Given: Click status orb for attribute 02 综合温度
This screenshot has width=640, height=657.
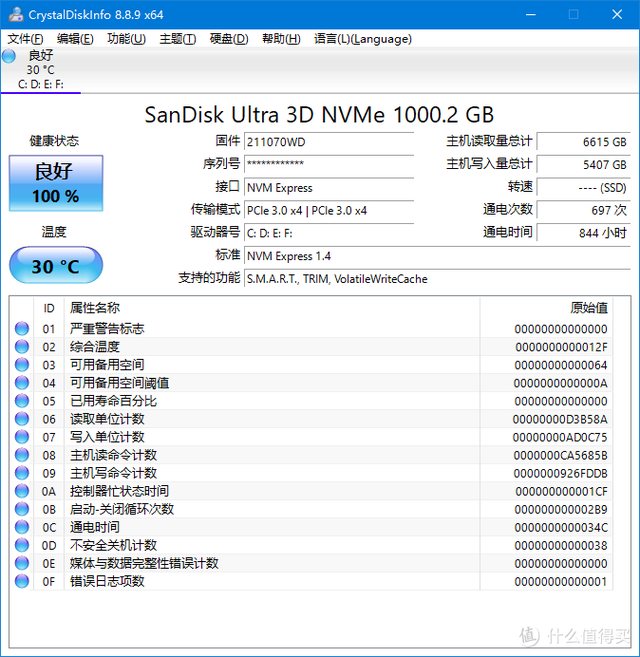Looking at the screenshot, I should pyautogui.click(x=22, y=347).
